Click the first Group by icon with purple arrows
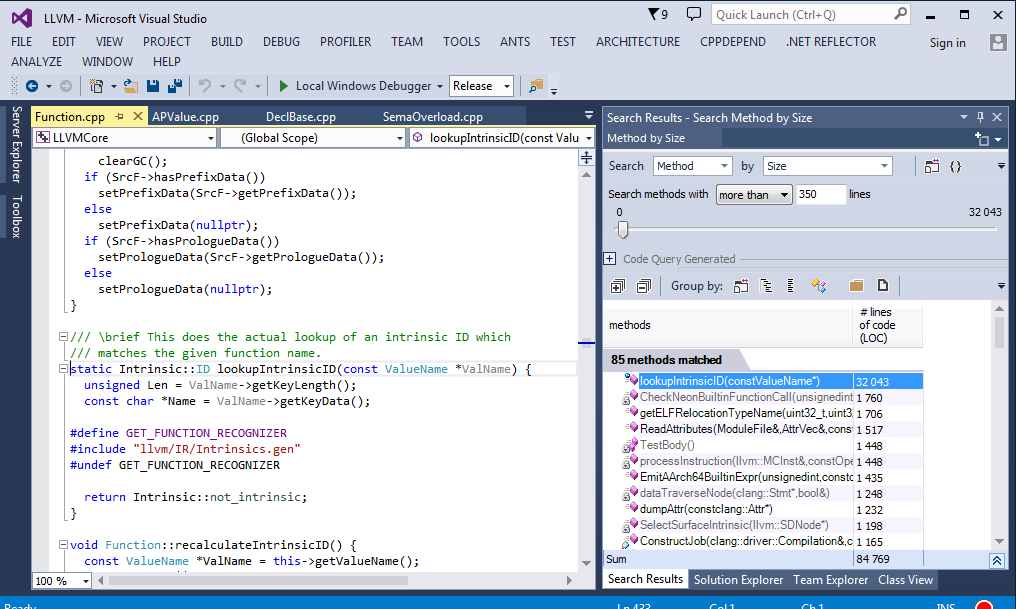Viewport: 1016px width, 609px height. [x=741, y=286]
